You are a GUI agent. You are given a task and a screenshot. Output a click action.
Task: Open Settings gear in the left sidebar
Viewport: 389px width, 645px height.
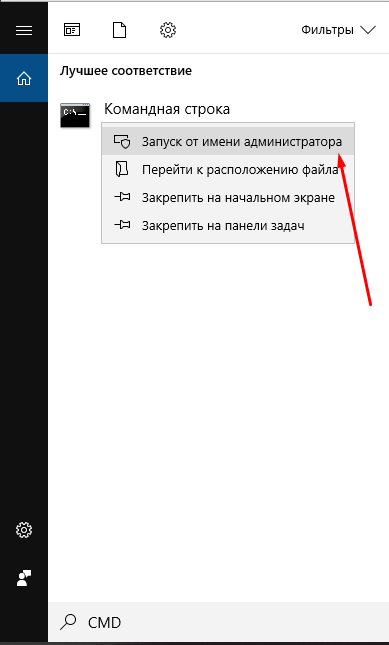24,530
